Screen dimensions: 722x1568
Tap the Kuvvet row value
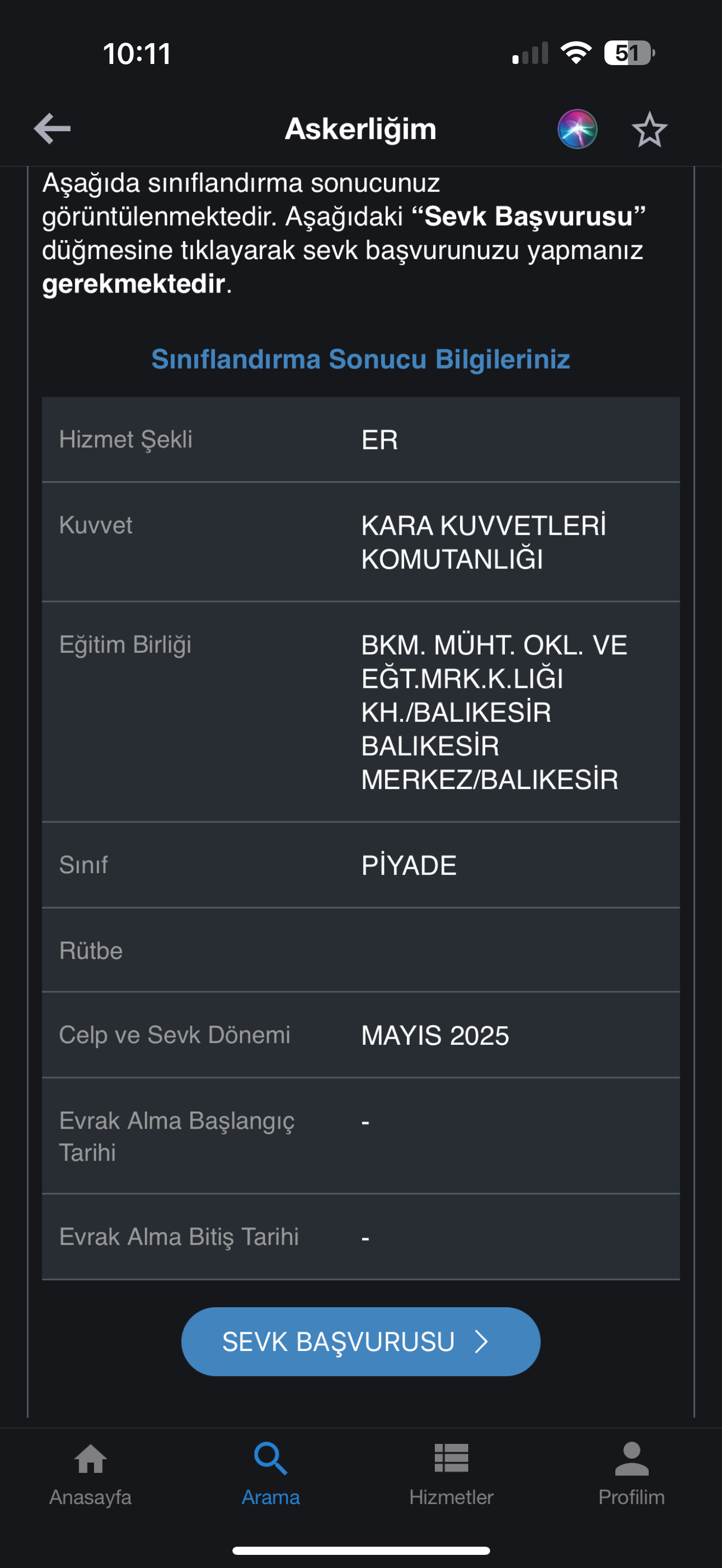pos(484,542)
